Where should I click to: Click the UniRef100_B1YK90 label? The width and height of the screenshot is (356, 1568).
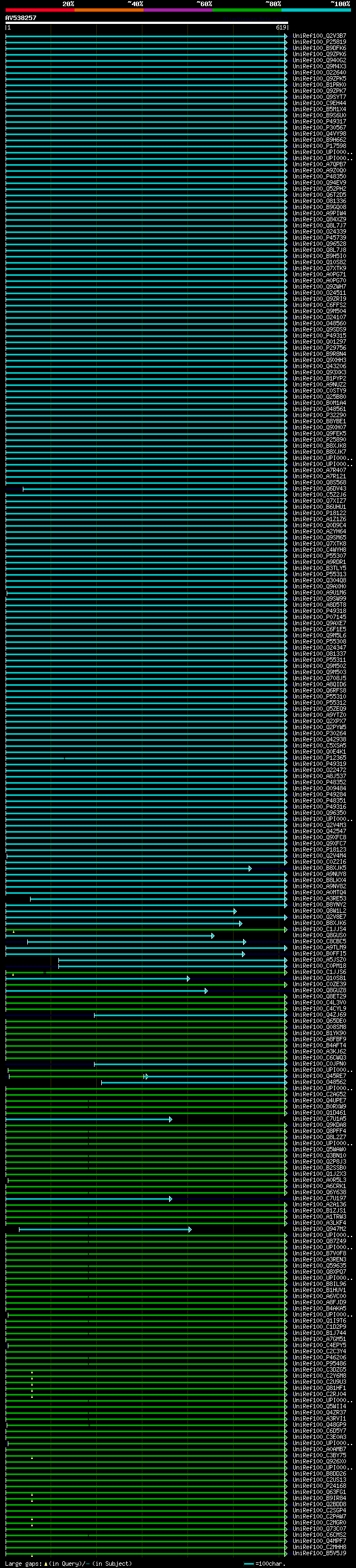coord(319,1033)
